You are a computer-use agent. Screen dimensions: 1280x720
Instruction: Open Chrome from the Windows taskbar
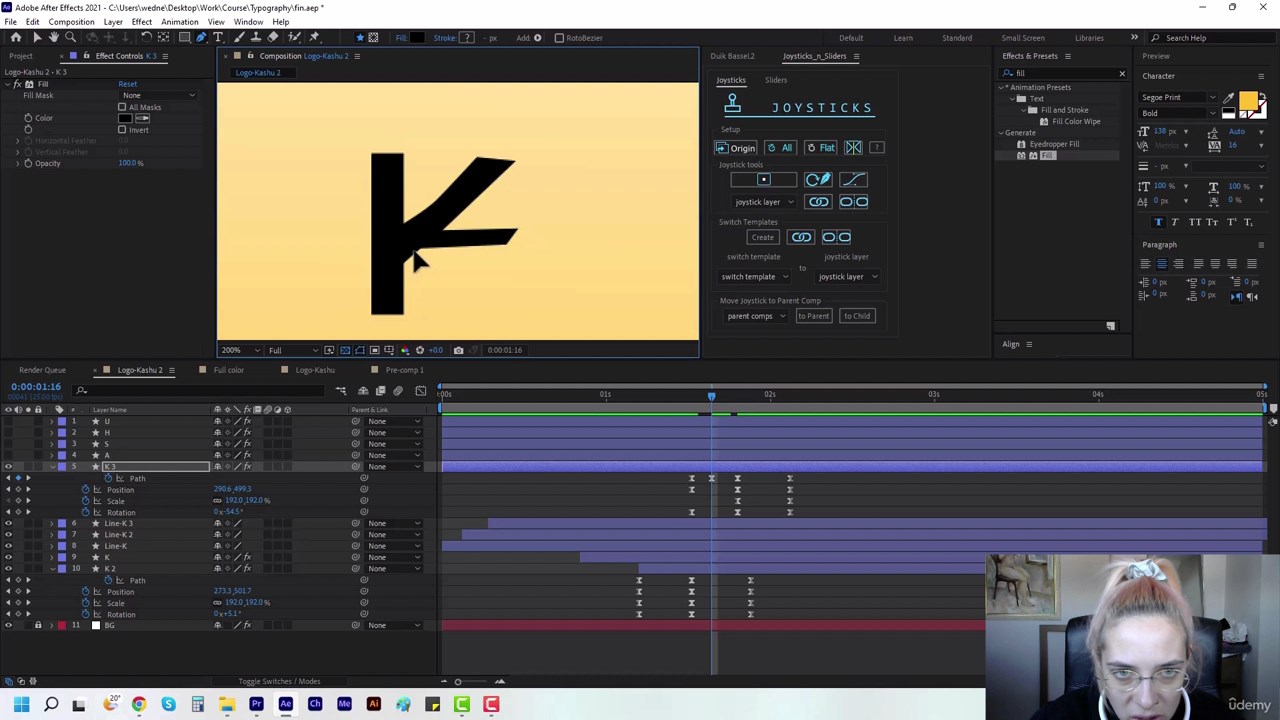click(139, 704)
